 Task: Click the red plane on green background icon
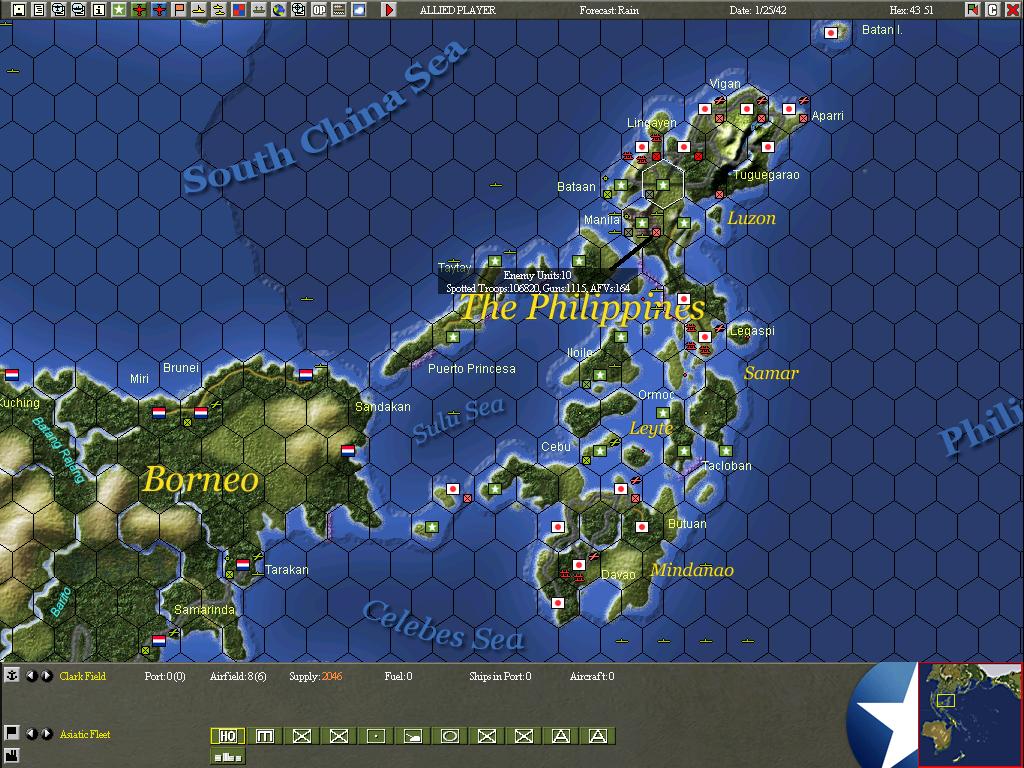point(138,10)
